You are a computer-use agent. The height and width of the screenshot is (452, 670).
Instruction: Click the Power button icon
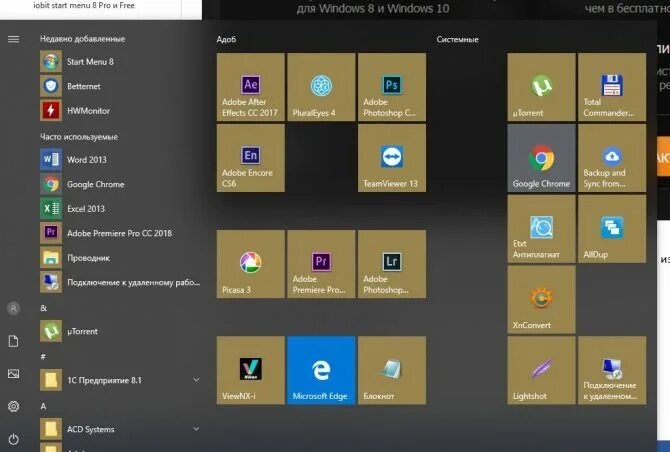pos(13,439)
